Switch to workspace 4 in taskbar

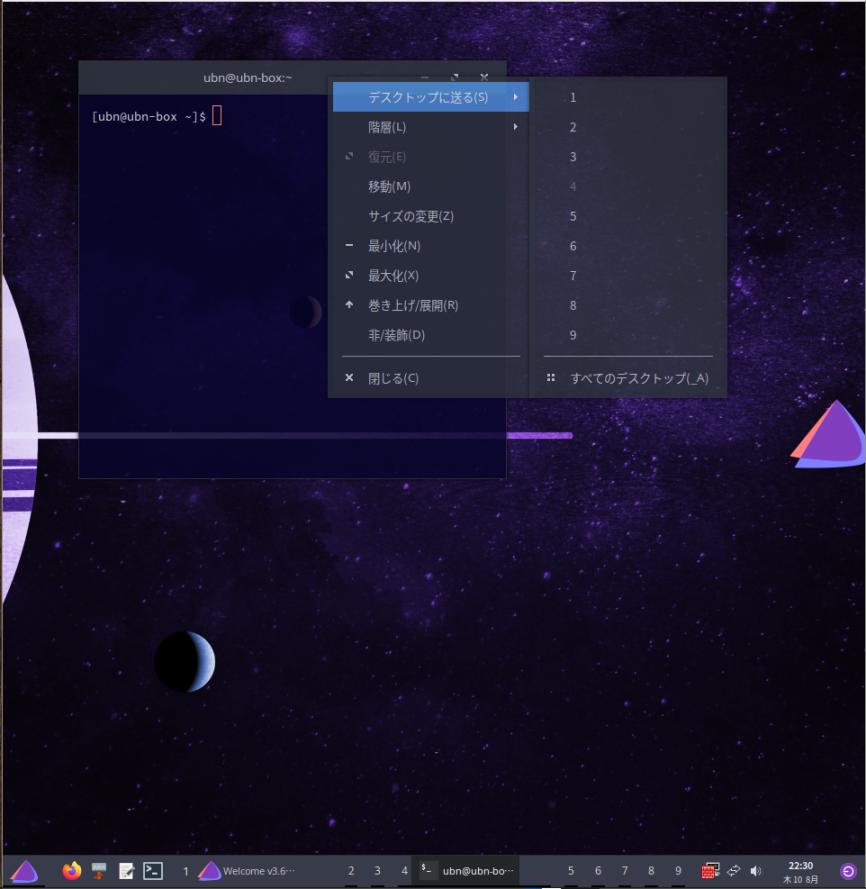pyautogui.click(x=404, y=871)
